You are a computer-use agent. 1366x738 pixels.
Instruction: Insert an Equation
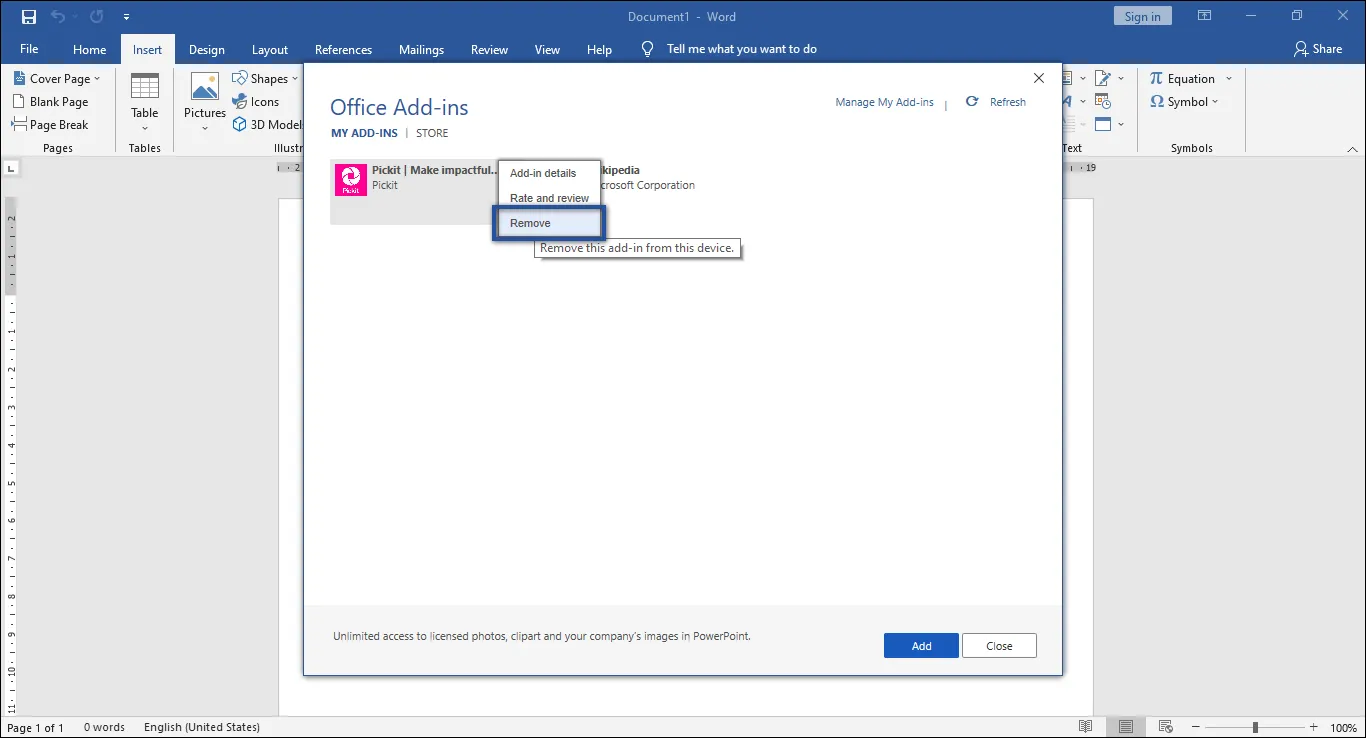pyautogui.click(x=1185, y=78)
